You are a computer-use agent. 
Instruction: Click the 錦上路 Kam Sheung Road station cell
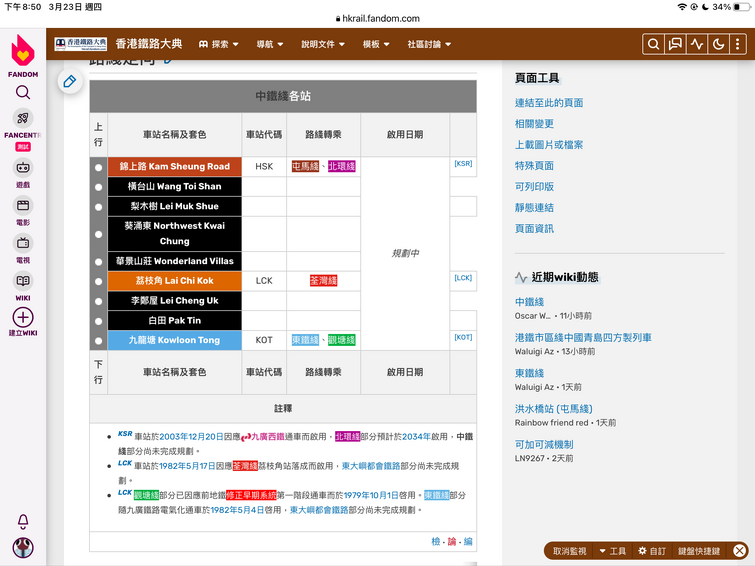pos(175,167)
